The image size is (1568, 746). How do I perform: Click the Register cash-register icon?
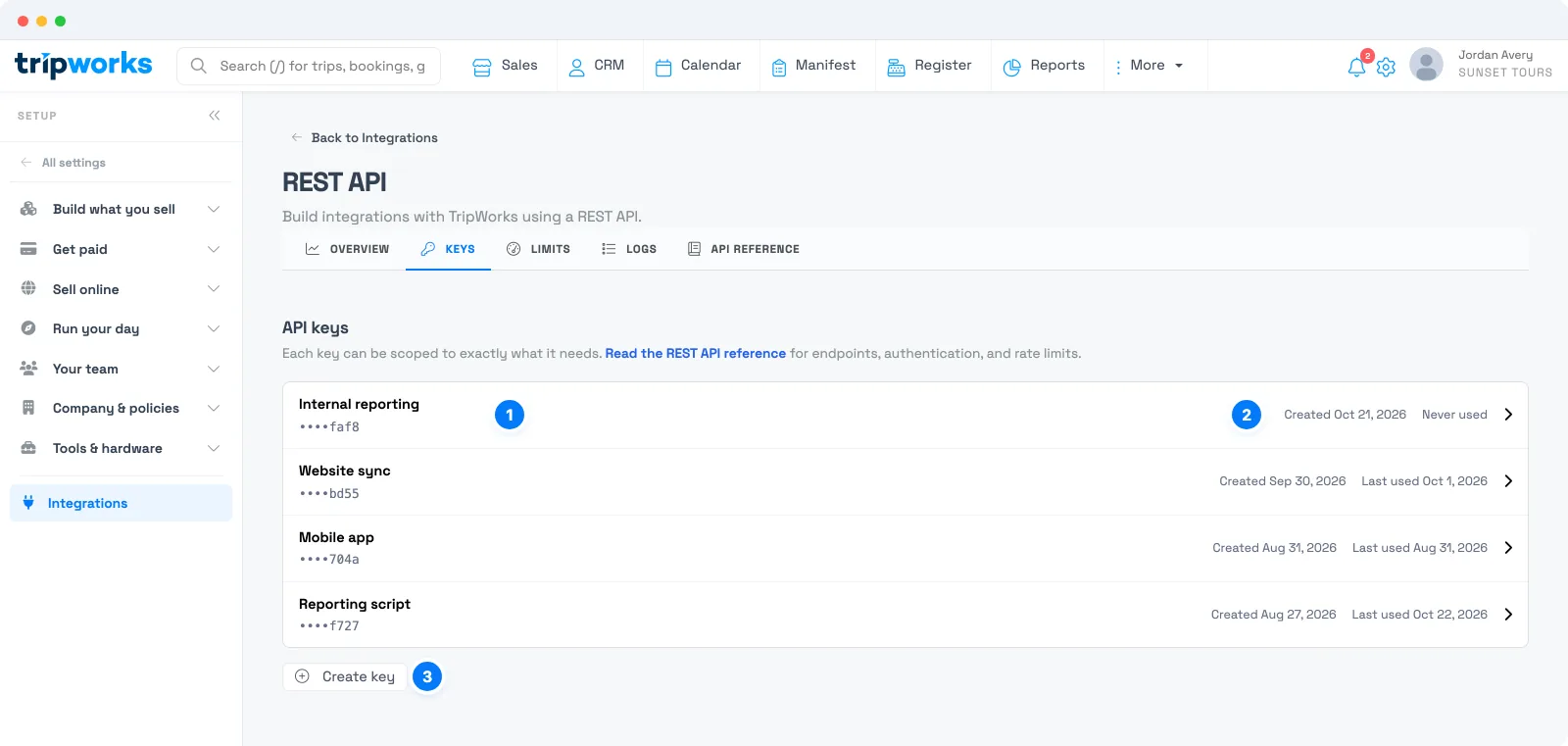[x=896, y=67]
